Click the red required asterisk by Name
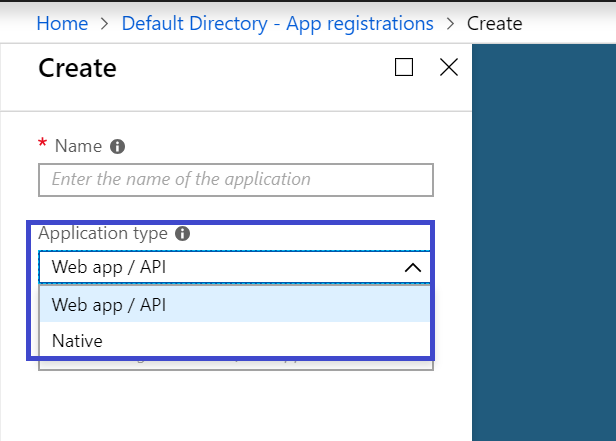 click(43, 145)
